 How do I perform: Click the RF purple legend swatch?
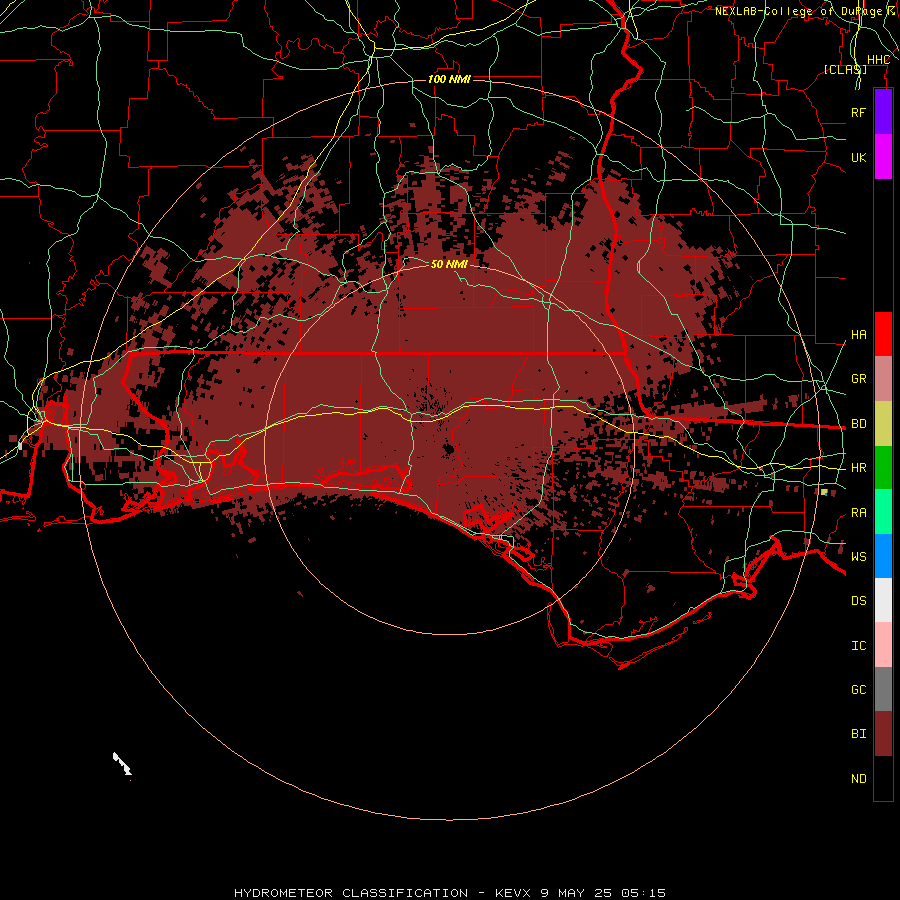click(x=883, y=112)
